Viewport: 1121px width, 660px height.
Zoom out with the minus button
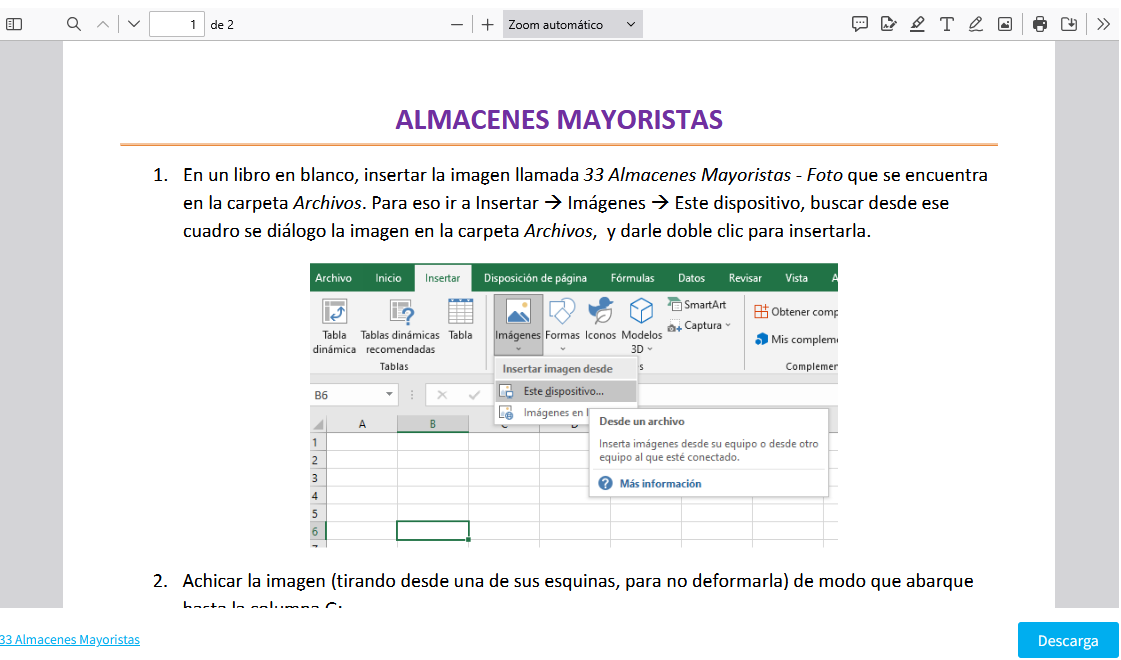[457, 24]
